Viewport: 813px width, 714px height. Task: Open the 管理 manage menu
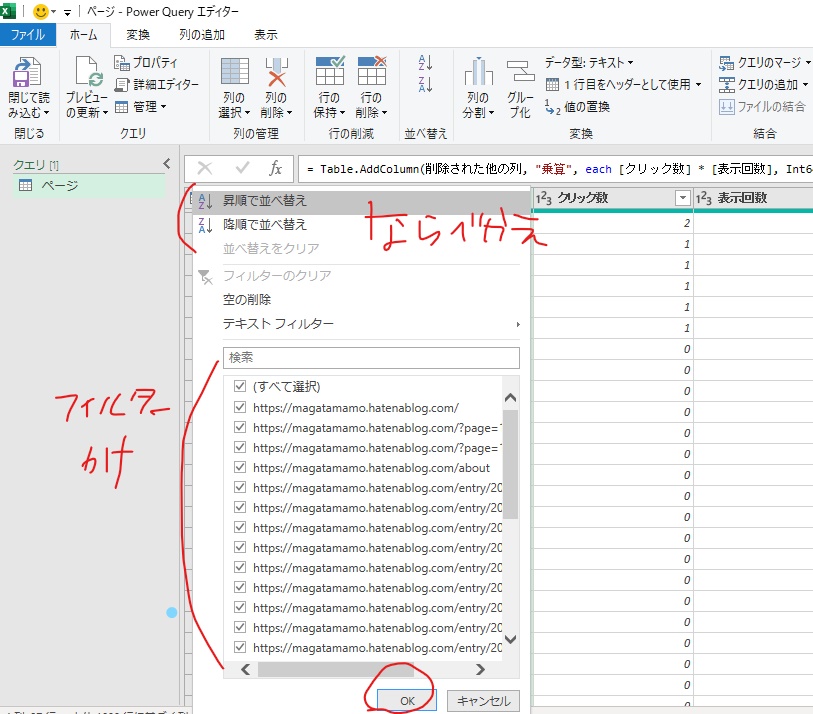[x=140, y=107]
